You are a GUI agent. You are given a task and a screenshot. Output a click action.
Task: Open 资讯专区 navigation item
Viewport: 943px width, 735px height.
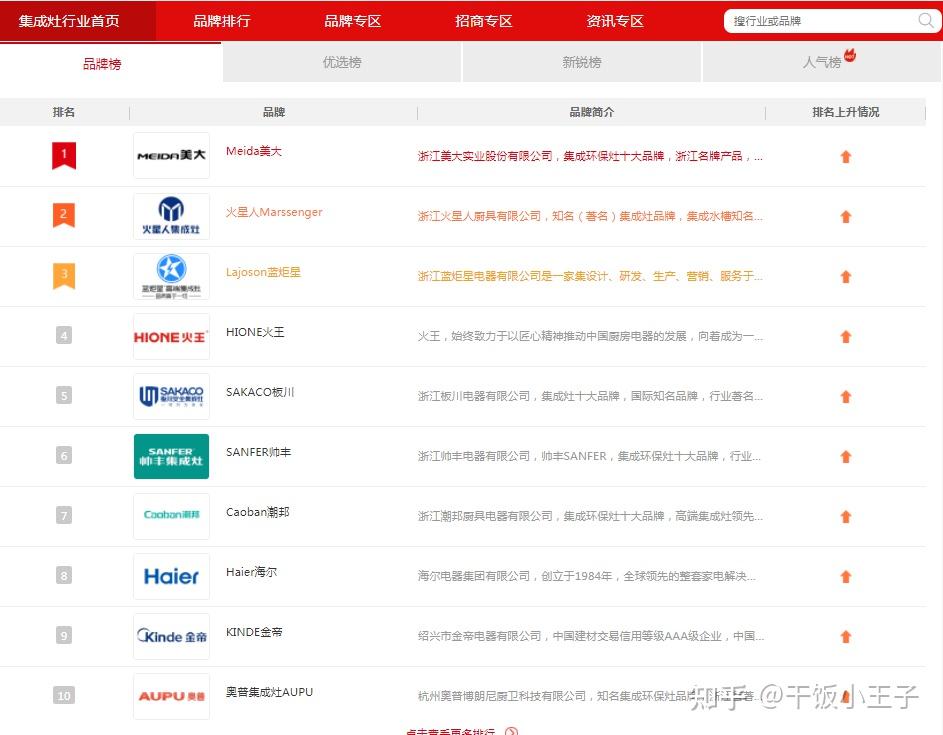click(615, 21)
